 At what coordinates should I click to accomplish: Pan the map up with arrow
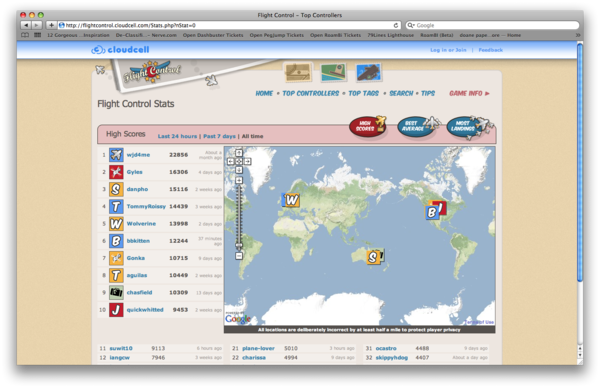[x=239, y=153]
